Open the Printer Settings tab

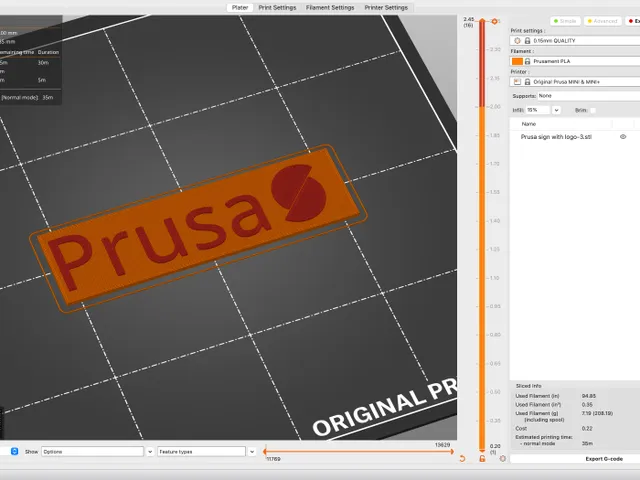click(386, 8)
